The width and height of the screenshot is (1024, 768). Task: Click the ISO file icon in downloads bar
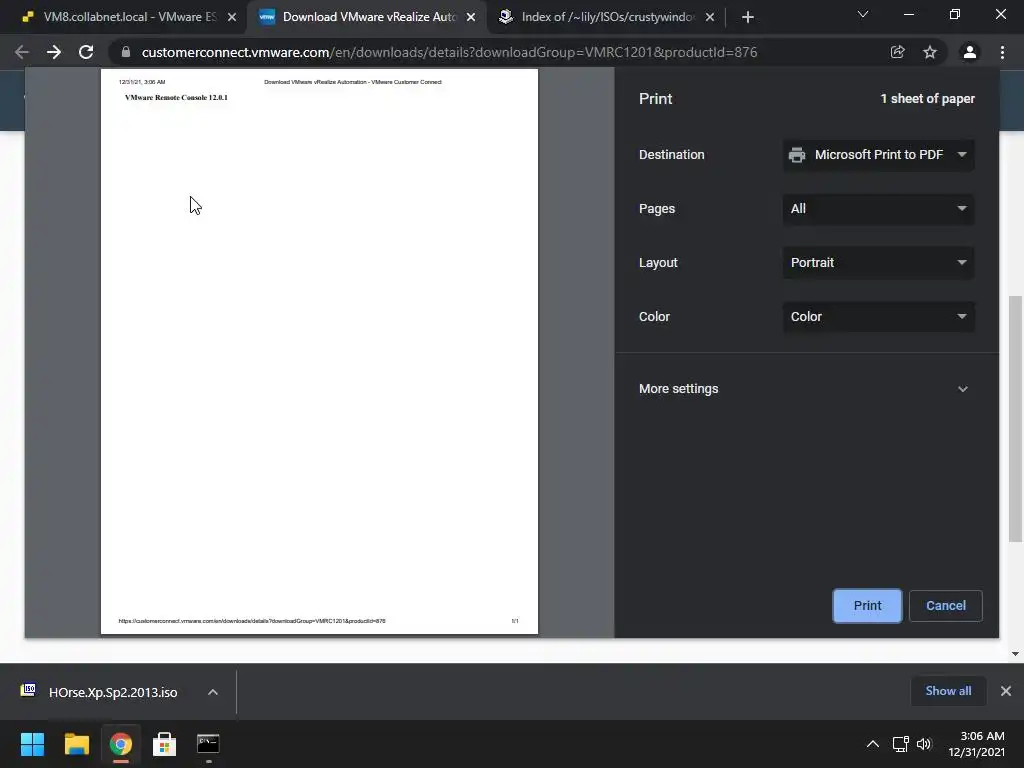tap(28, 691)
